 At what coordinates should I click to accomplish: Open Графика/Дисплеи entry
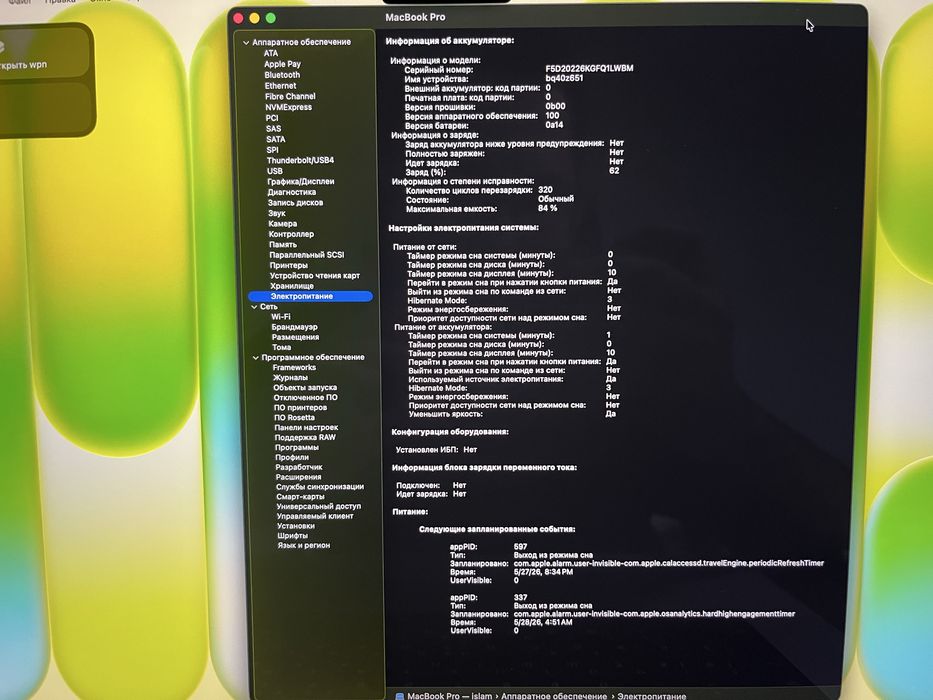[x=300, y=182]
